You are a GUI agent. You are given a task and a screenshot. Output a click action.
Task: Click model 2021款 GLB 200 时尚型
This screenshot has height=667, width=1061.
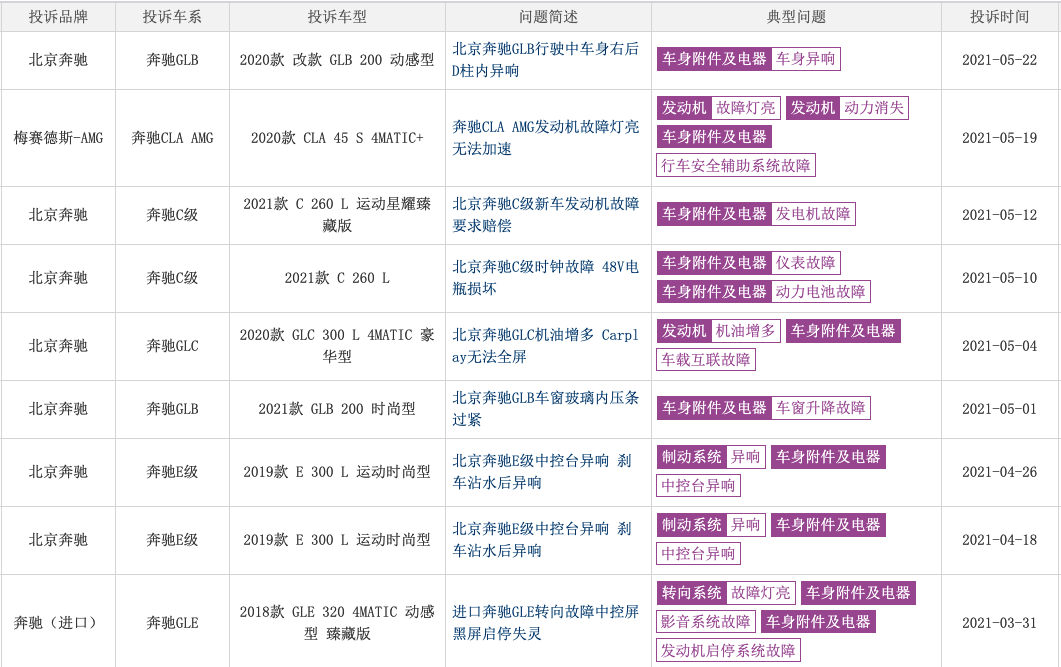tap(337, 409)
